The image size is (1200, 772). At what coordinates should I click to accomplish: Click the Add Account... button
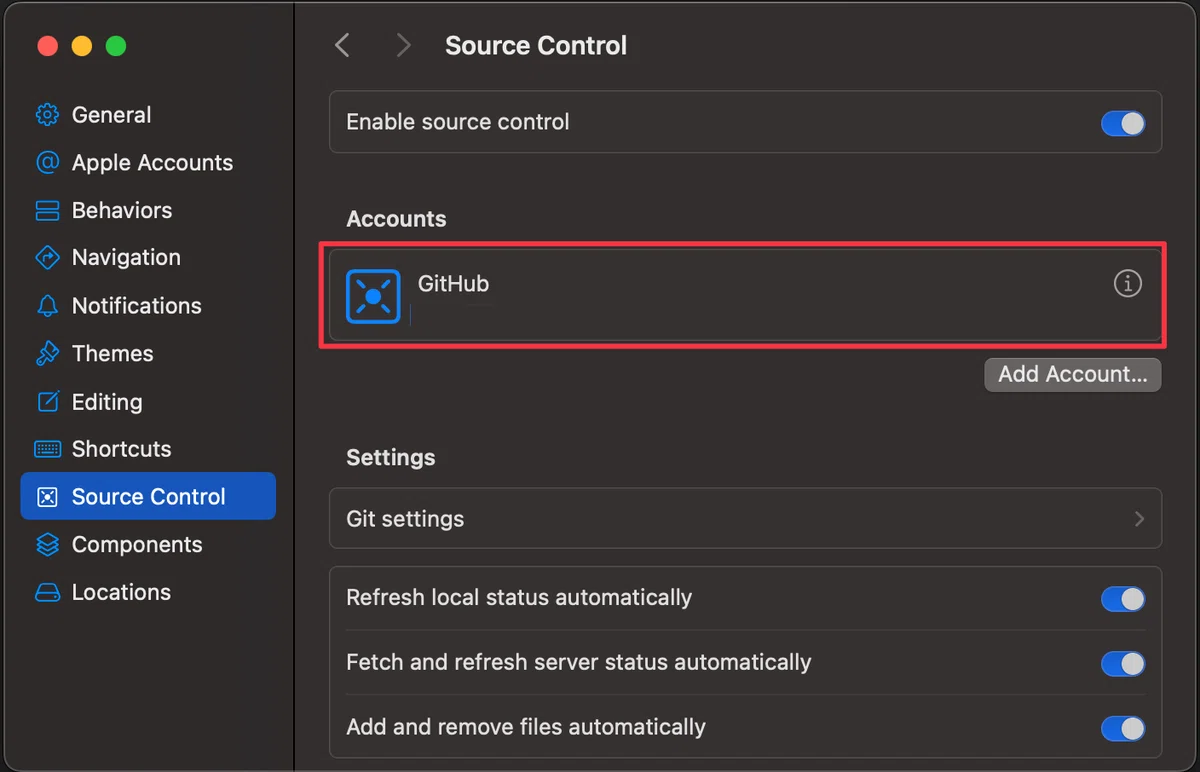click(x=1073, y=375)
